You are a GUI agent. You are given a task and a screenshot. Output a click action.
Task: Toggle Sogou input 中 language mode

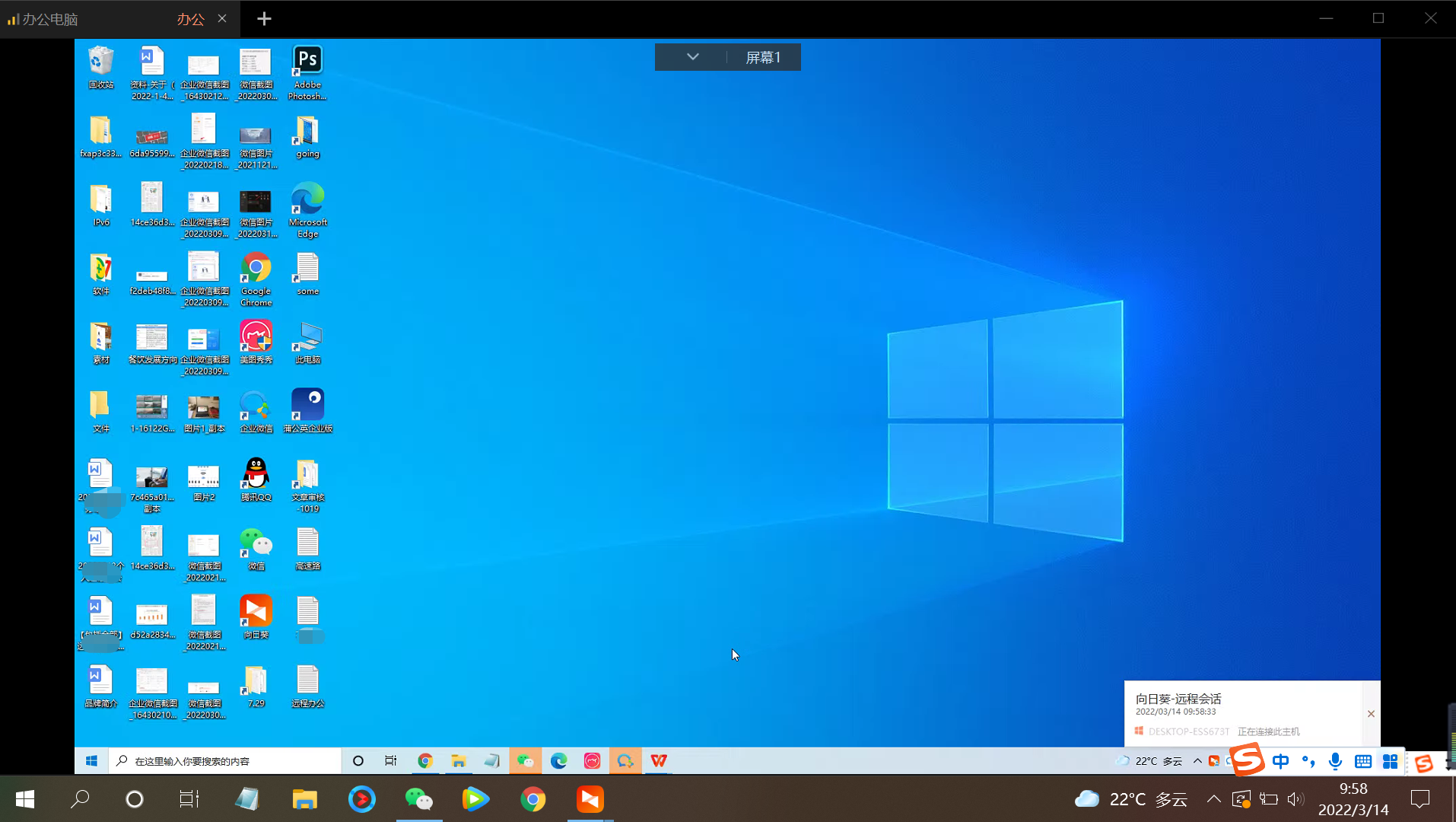1280,761
